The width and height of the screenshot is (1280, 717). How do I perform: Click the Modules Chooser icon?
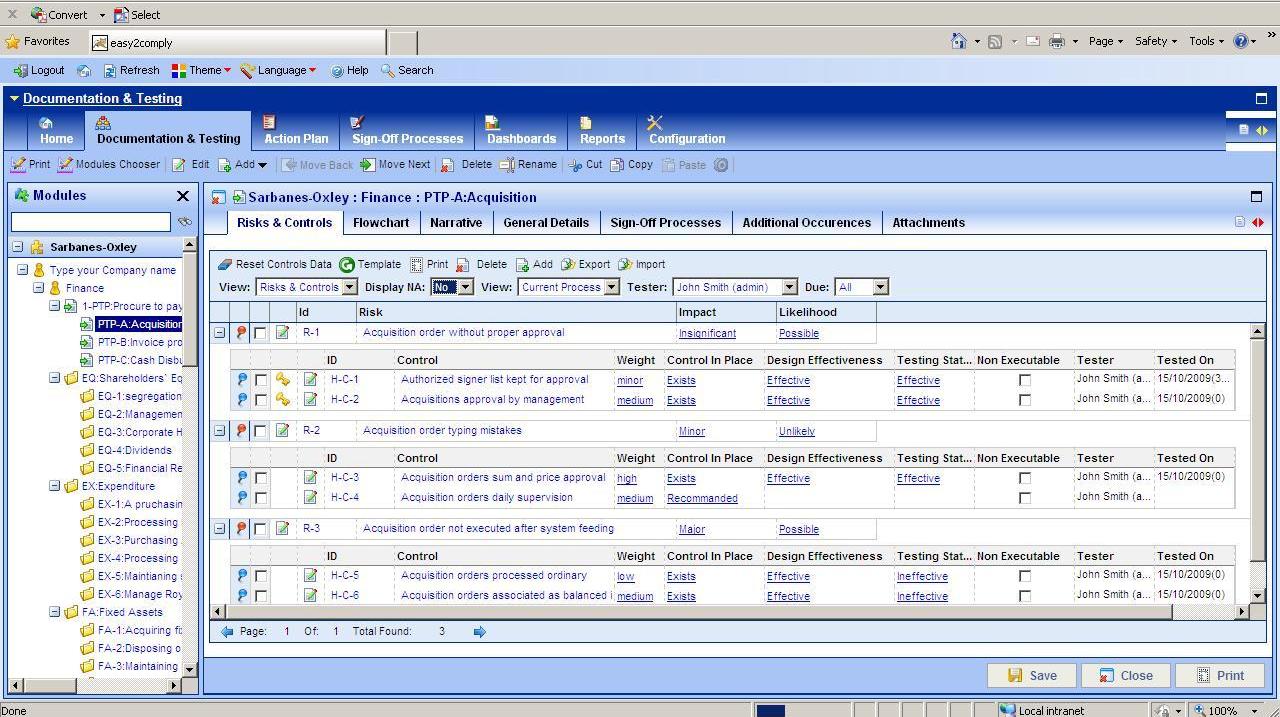tap(66, 165)
